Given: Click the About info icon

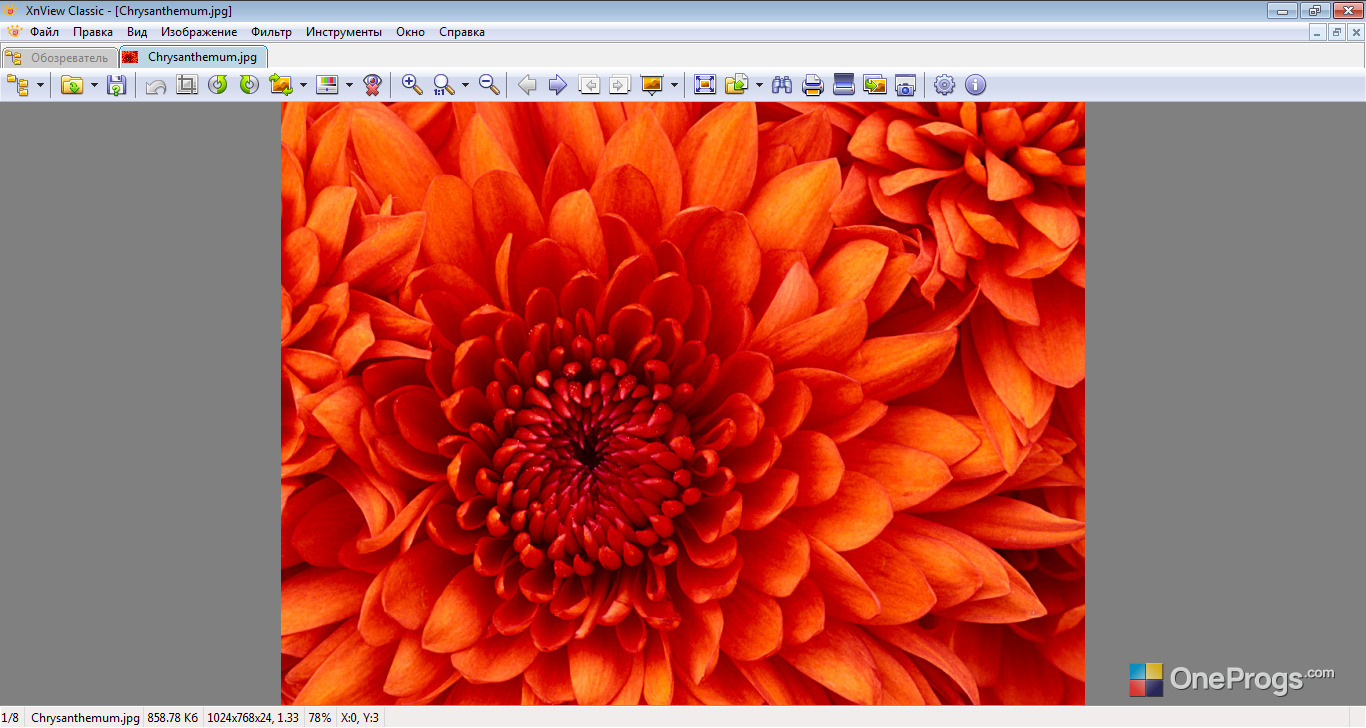Looking at the screenshot, I should pyautogui.click(x=975, y=85).
